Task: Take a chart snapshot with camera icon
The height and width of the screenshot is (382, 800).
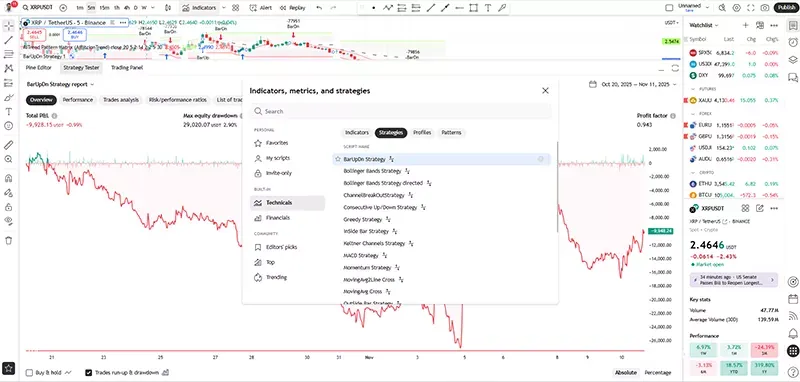Action: [764, 8]
